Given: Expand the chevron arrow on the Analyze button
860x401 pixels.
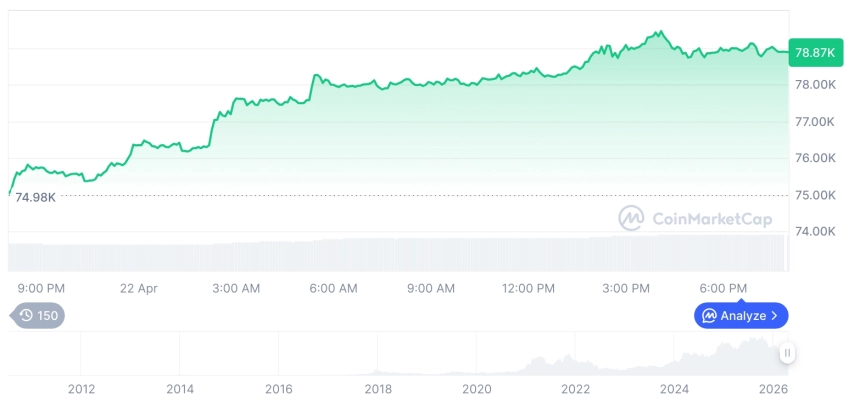Looking at the screenshot, I should 774,316.
